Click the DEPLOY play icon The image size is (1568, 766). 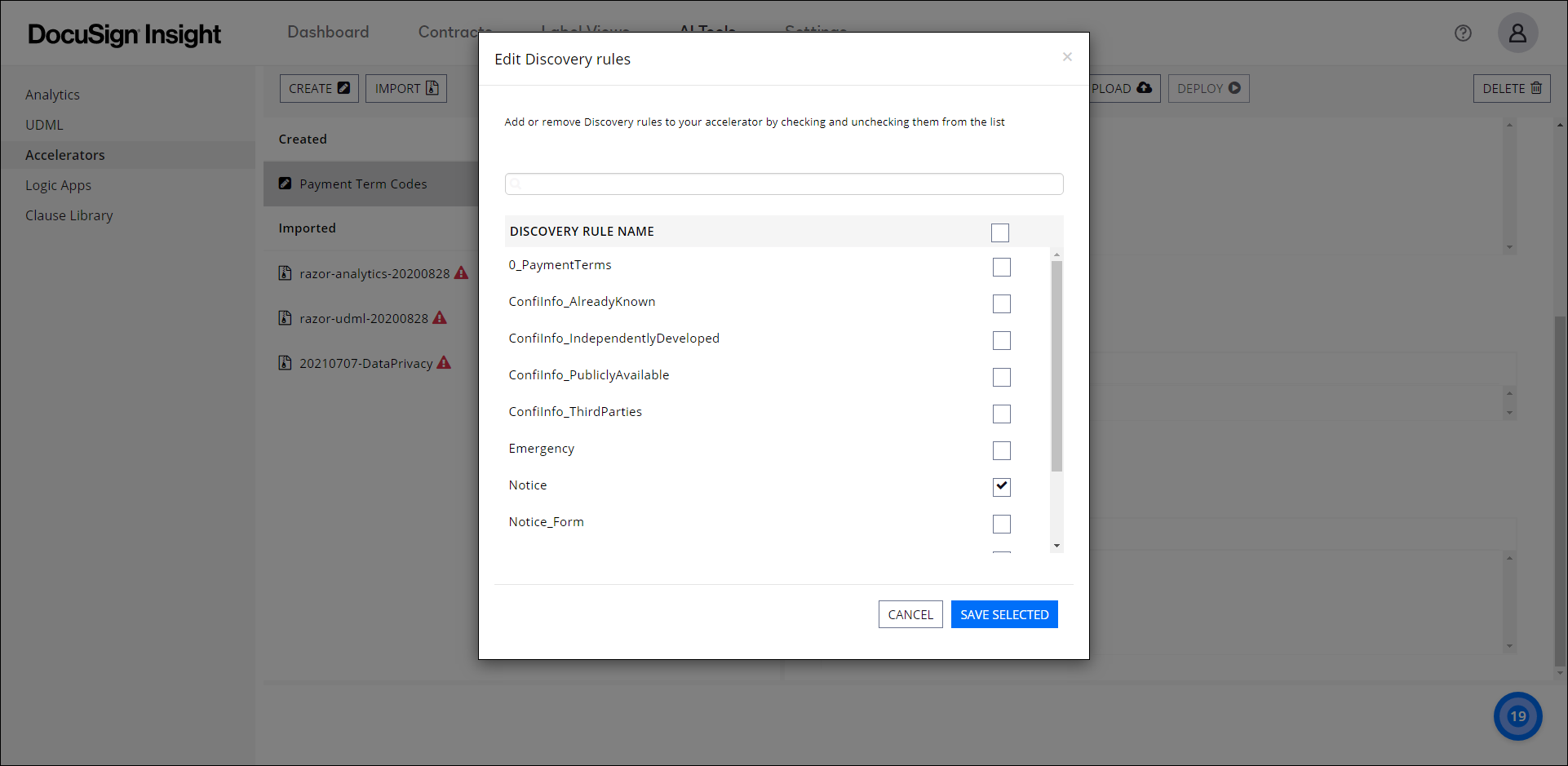(x=1234, y=88)
